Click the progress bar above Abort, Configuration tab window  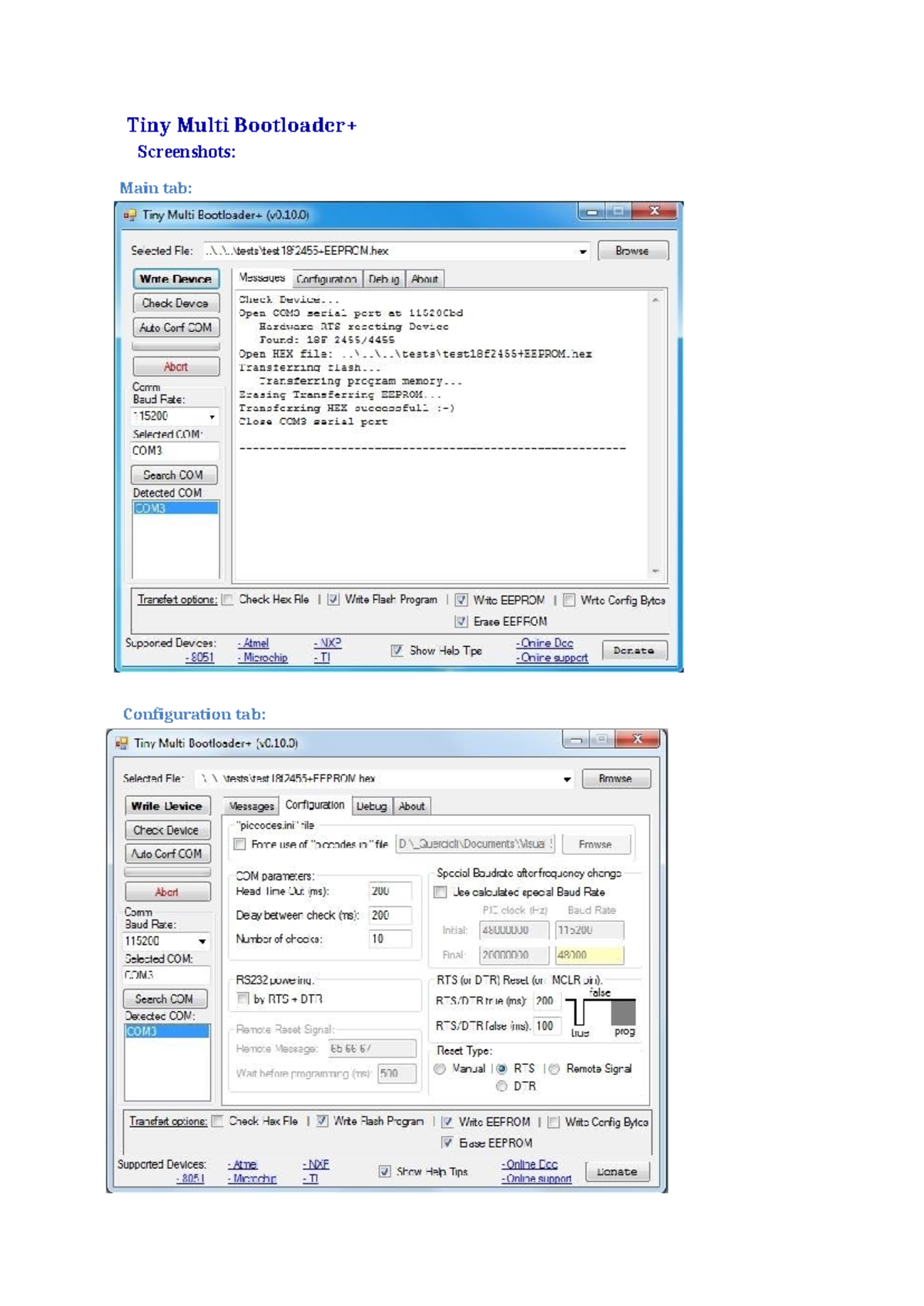[x=167, y=872]
